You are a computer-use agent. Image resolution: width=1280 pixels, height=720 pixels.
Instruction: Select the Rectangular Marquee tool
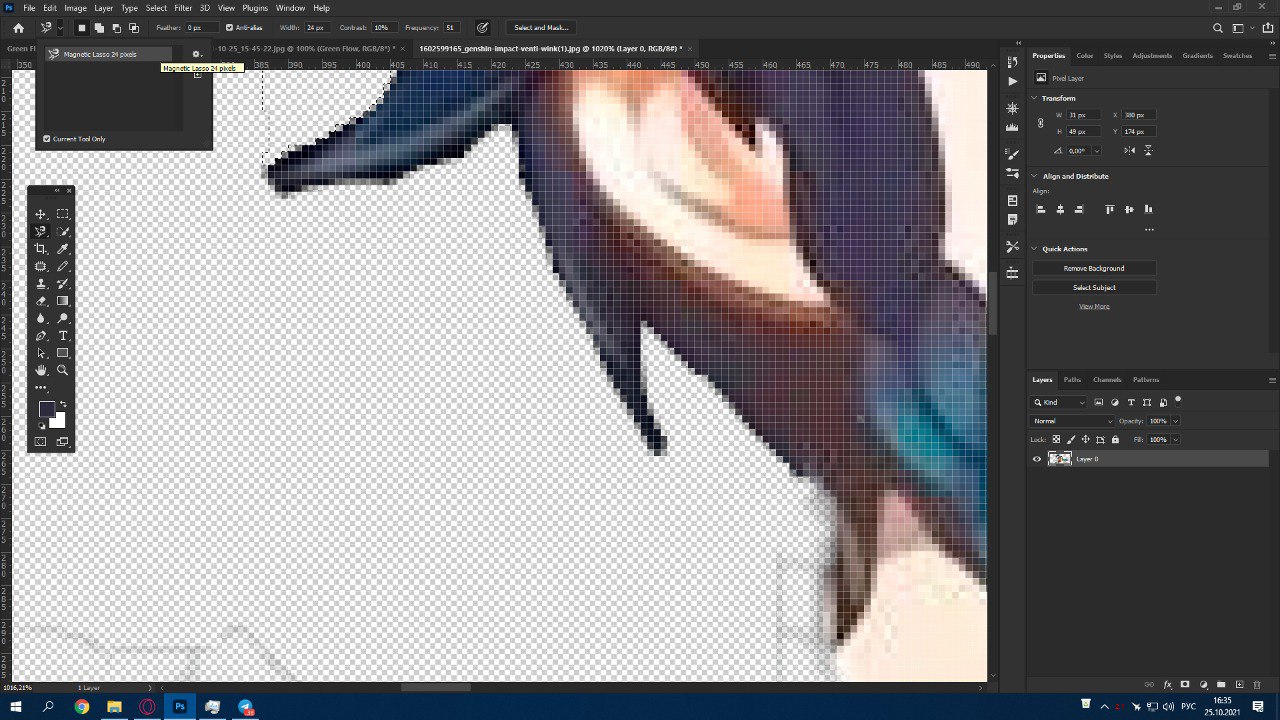(x=63, y=214)
